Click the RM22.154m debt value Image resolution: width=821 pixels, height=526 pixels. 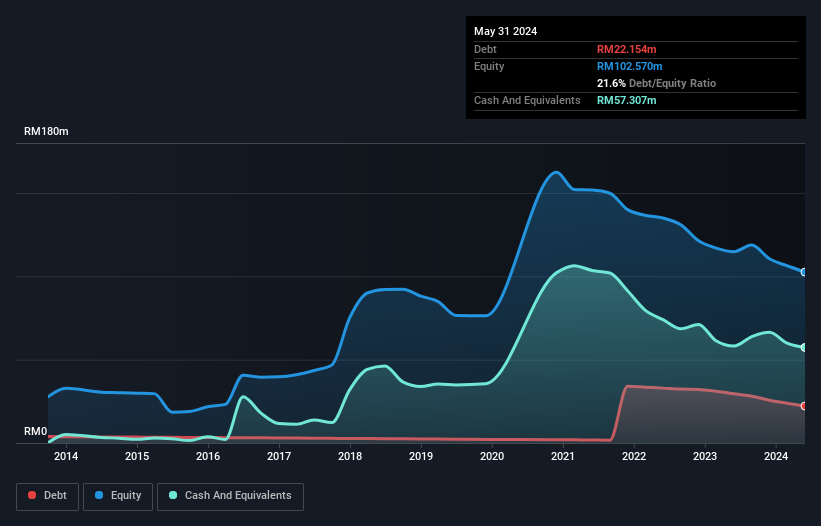[626, 49]
